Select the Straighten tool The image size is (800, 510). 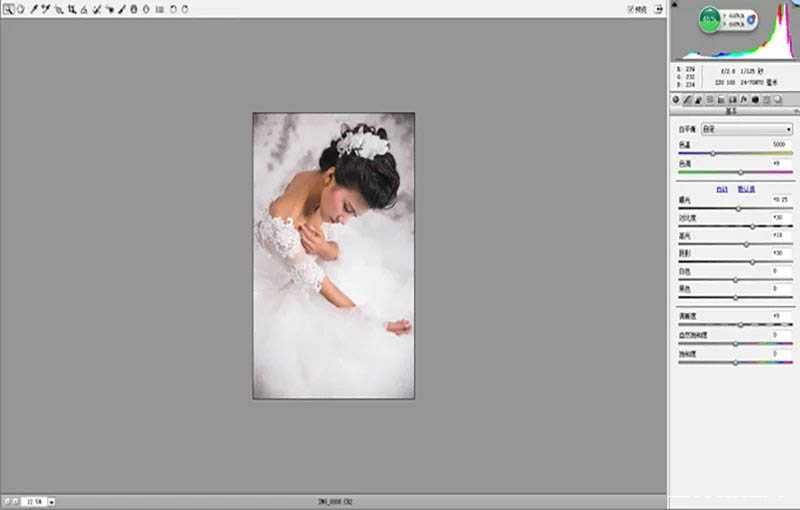84,9
